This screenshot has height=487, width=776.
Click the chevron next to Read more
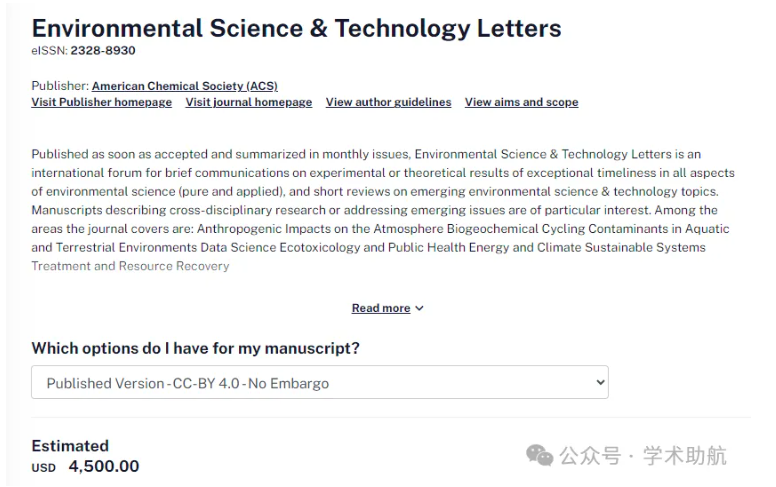click(419, 308)
